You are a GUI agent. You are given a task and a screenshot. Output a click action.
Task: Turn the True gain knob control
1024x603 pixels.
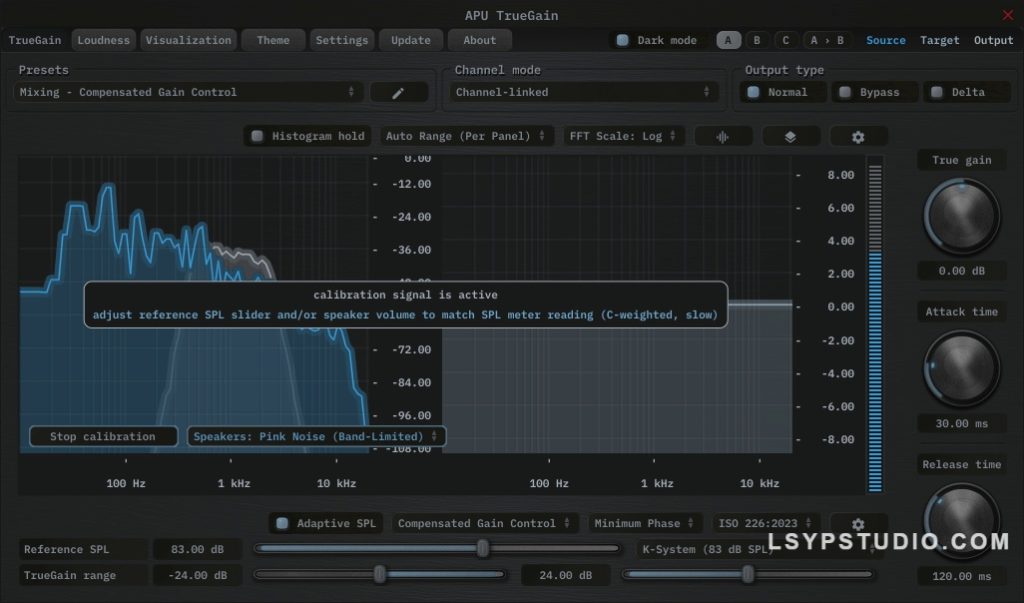(x=961, y=215)
